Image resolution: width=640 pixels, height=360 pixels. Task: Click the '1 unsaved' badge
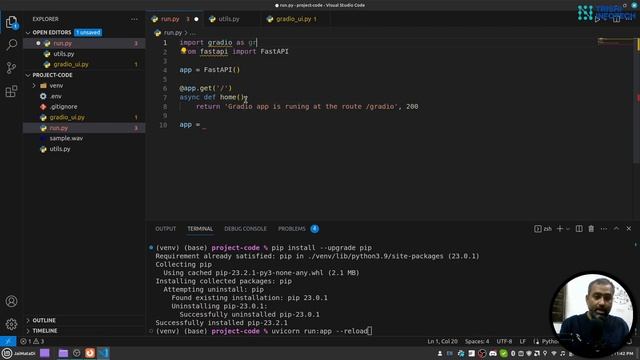(88, 32)
